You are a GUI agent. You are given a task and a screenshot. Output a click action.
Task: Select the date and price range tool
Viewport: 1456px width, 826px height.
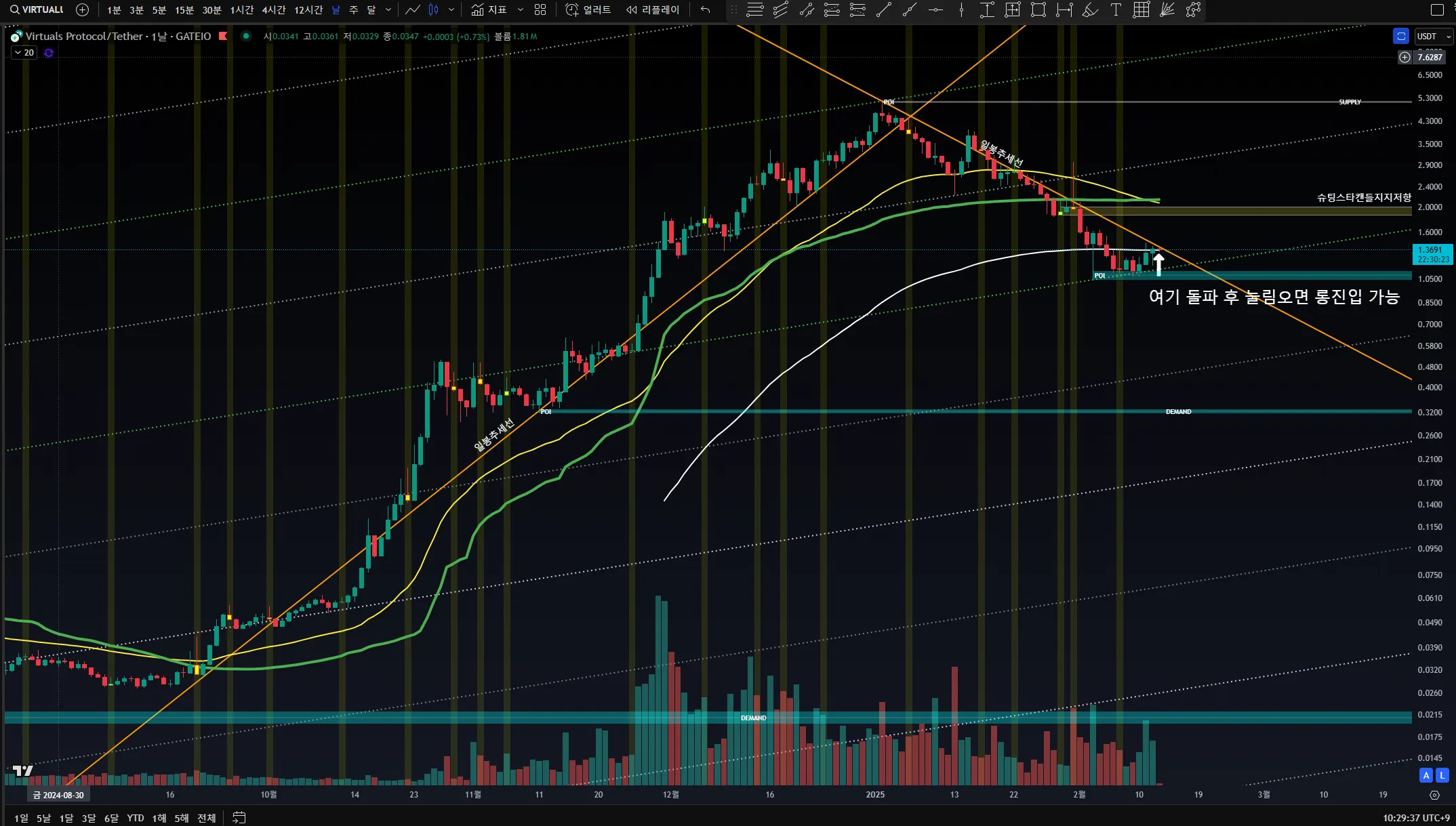tap(1013, 9)
